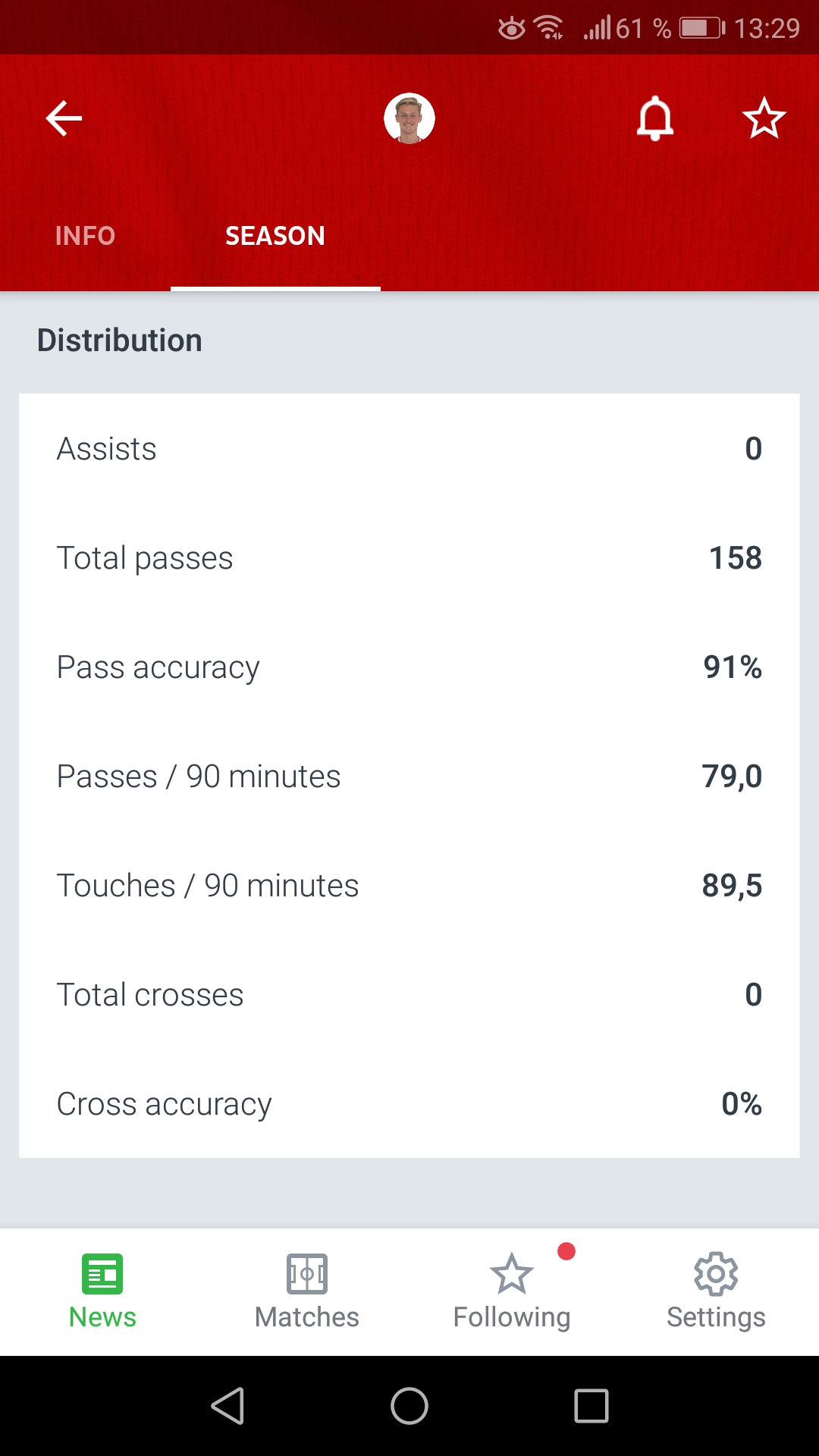Image resolution: width=819 pixels, height=1456 pixels.
Task: Tap the Distribution section heading
Action: 120,340
